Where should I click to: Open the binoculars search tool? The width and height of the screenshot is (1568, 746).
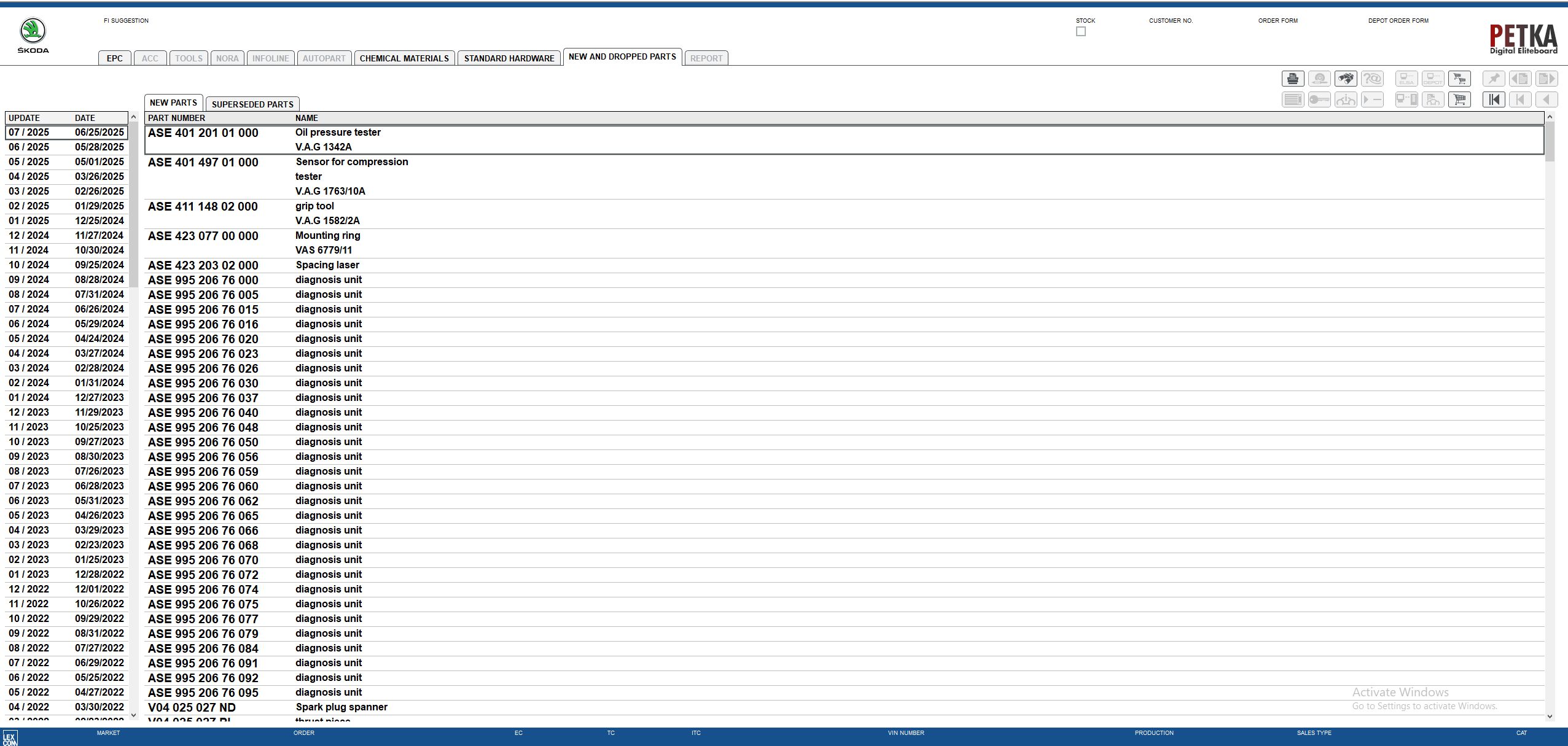tap(1346, 79)
